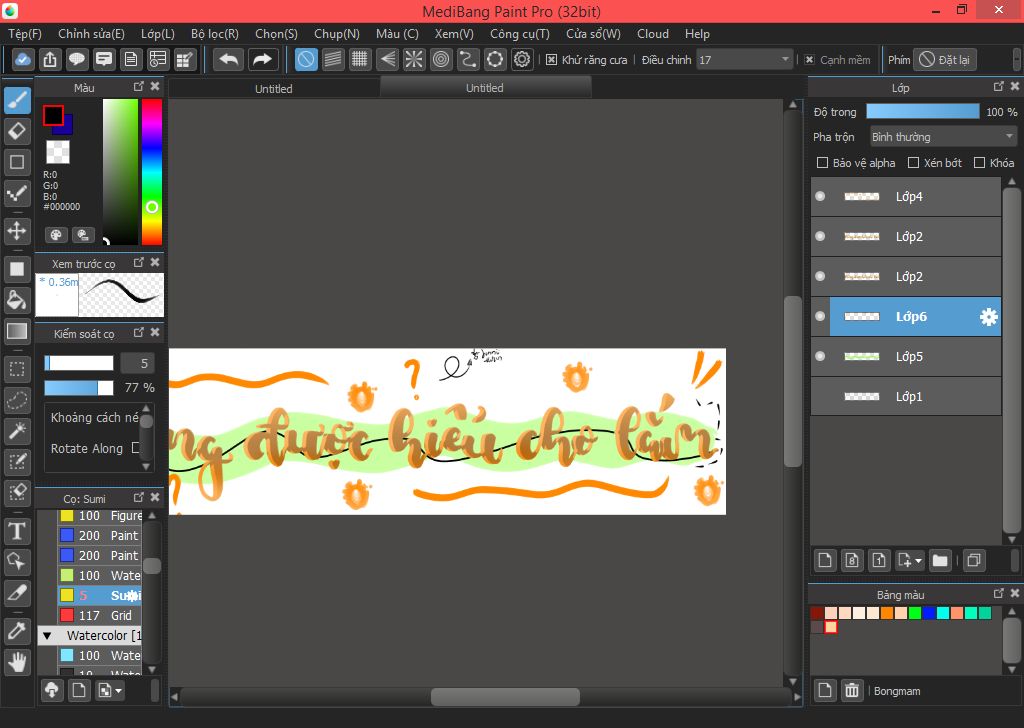Enable circle snap guide
Viewport: 1024px width, 728px height.
[x=441, y=59]
